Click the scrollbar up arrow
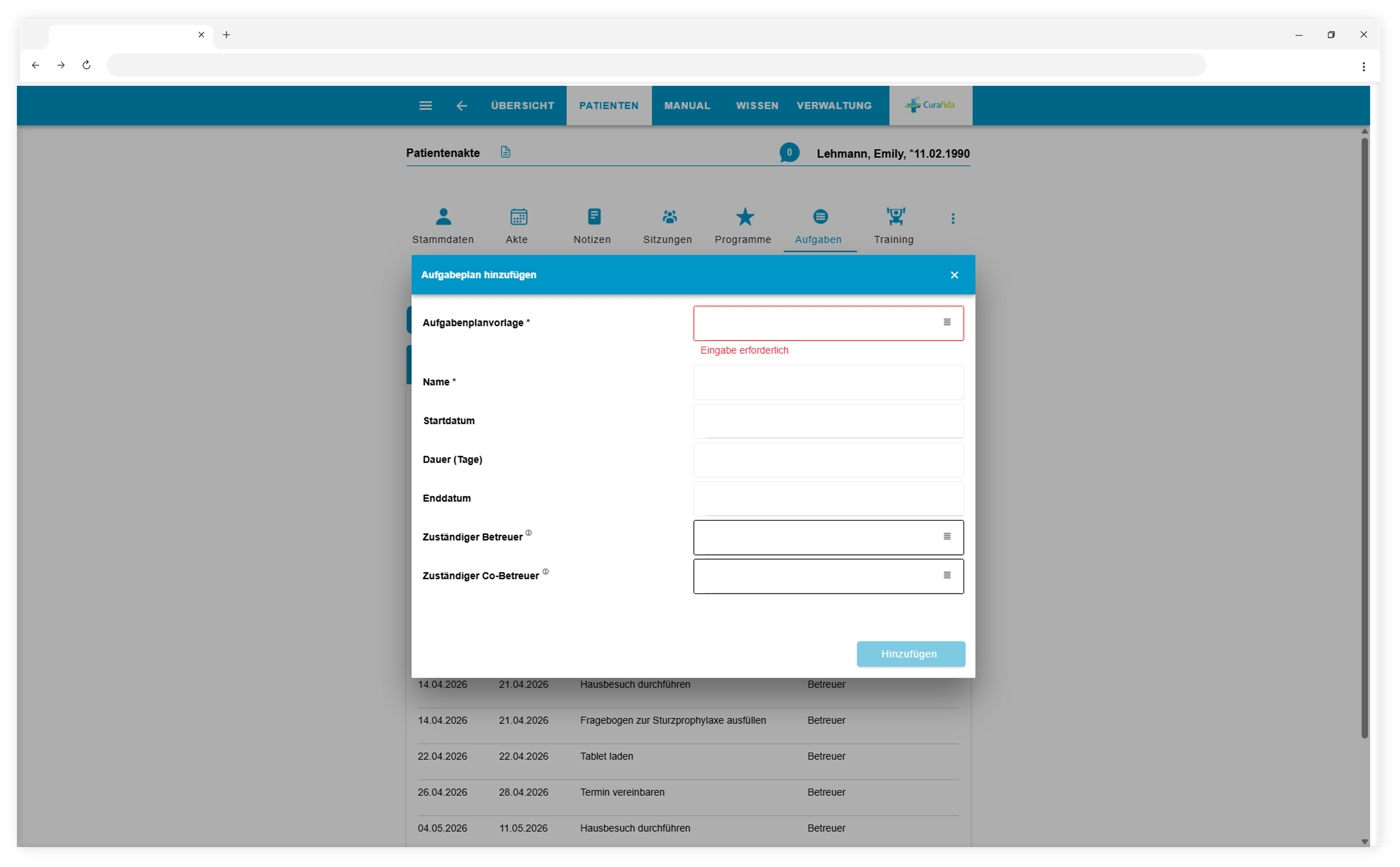The image size is (1400, 867). [1364, 131]
